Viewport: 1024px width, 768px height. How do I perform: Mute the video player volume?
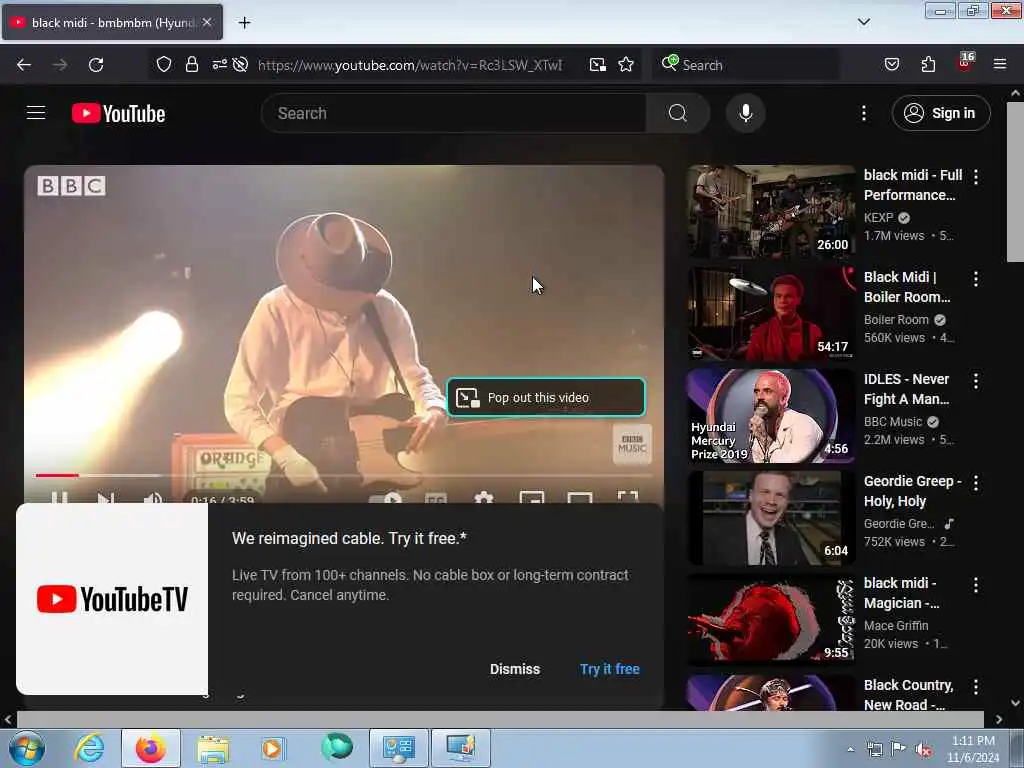point(152,499)
